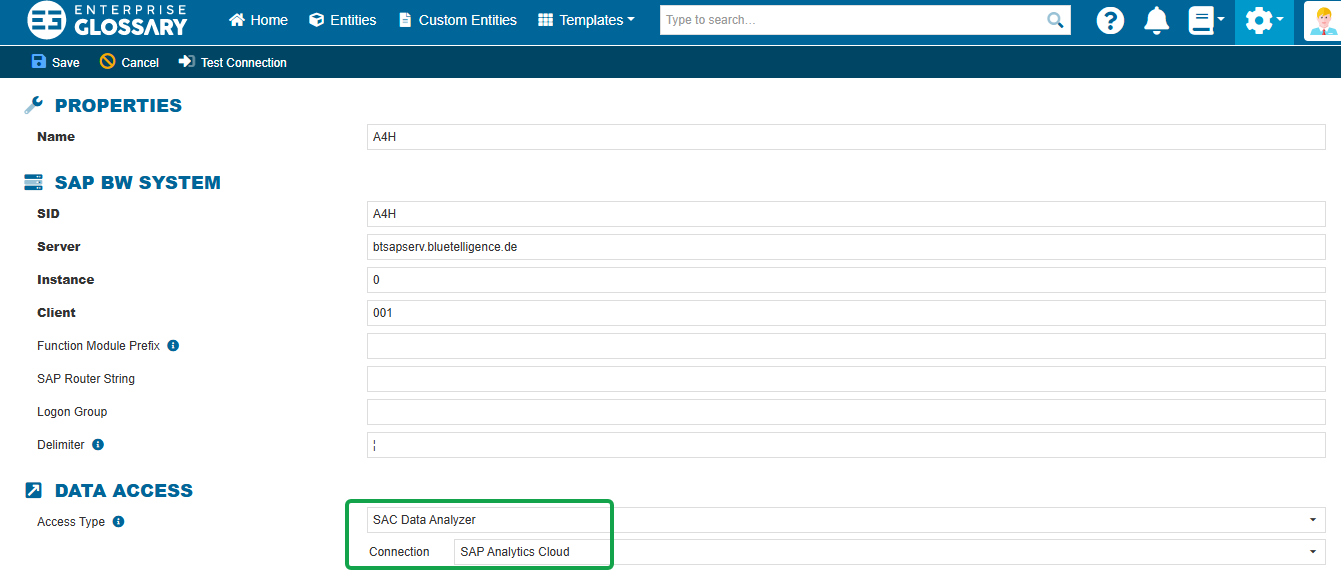Click info icon beside Access Type
1341x578 pixels.
point(118,521)
